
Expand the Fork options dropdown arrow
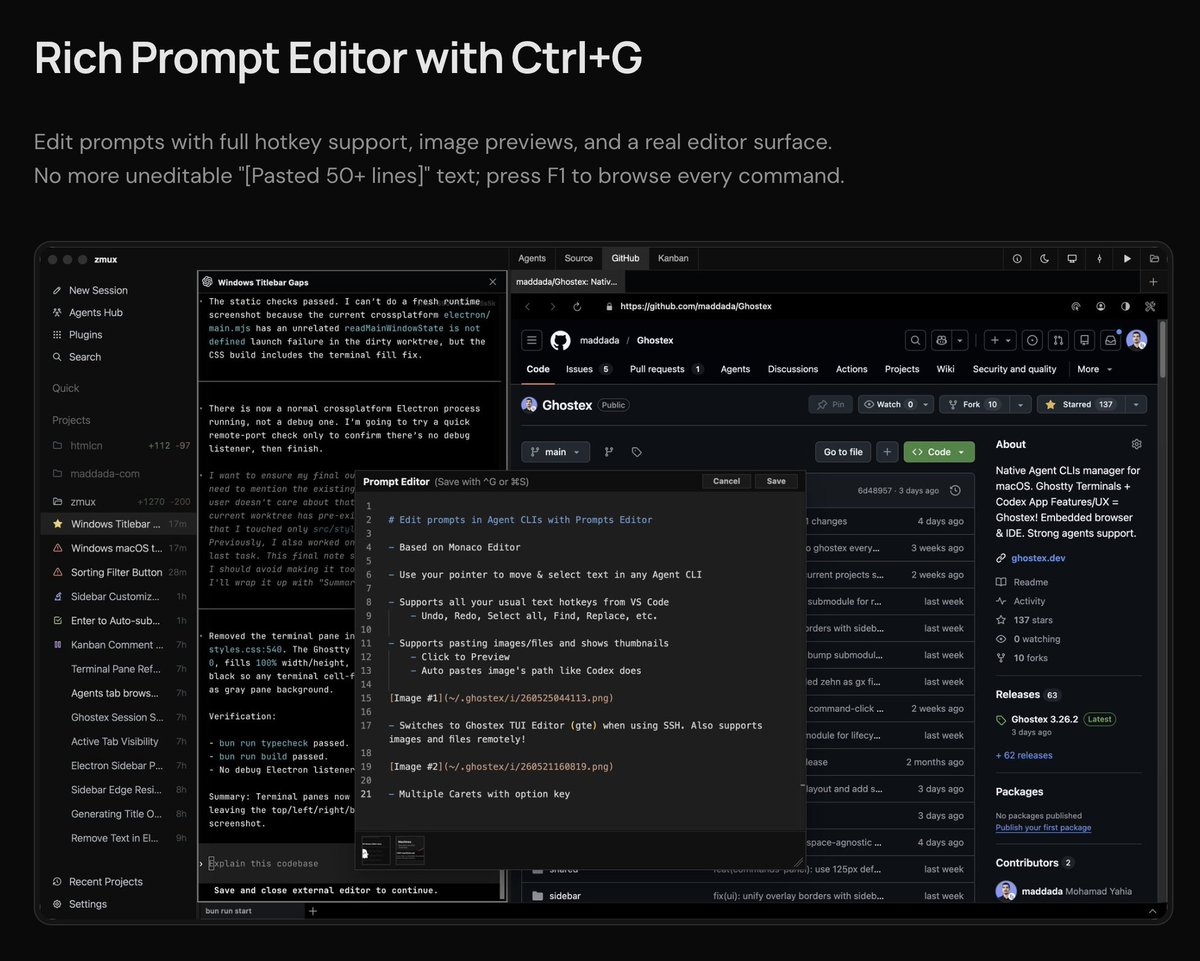click(x=1019, y=405)
